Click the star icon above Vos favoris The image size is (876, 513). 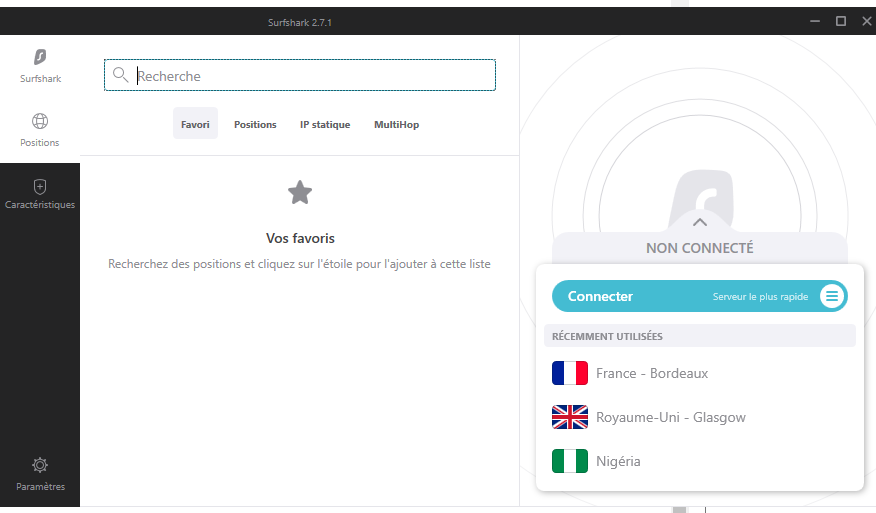tap(300, 193)
